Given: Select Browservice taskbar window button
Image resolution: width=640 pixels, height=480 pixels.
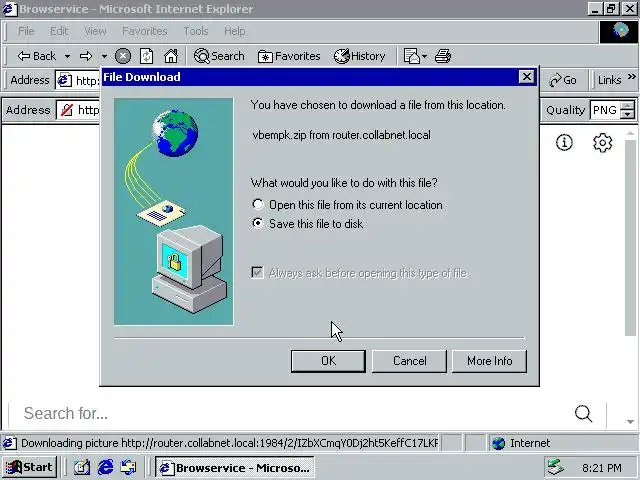Looking at the screenshot, I should 235,468.
